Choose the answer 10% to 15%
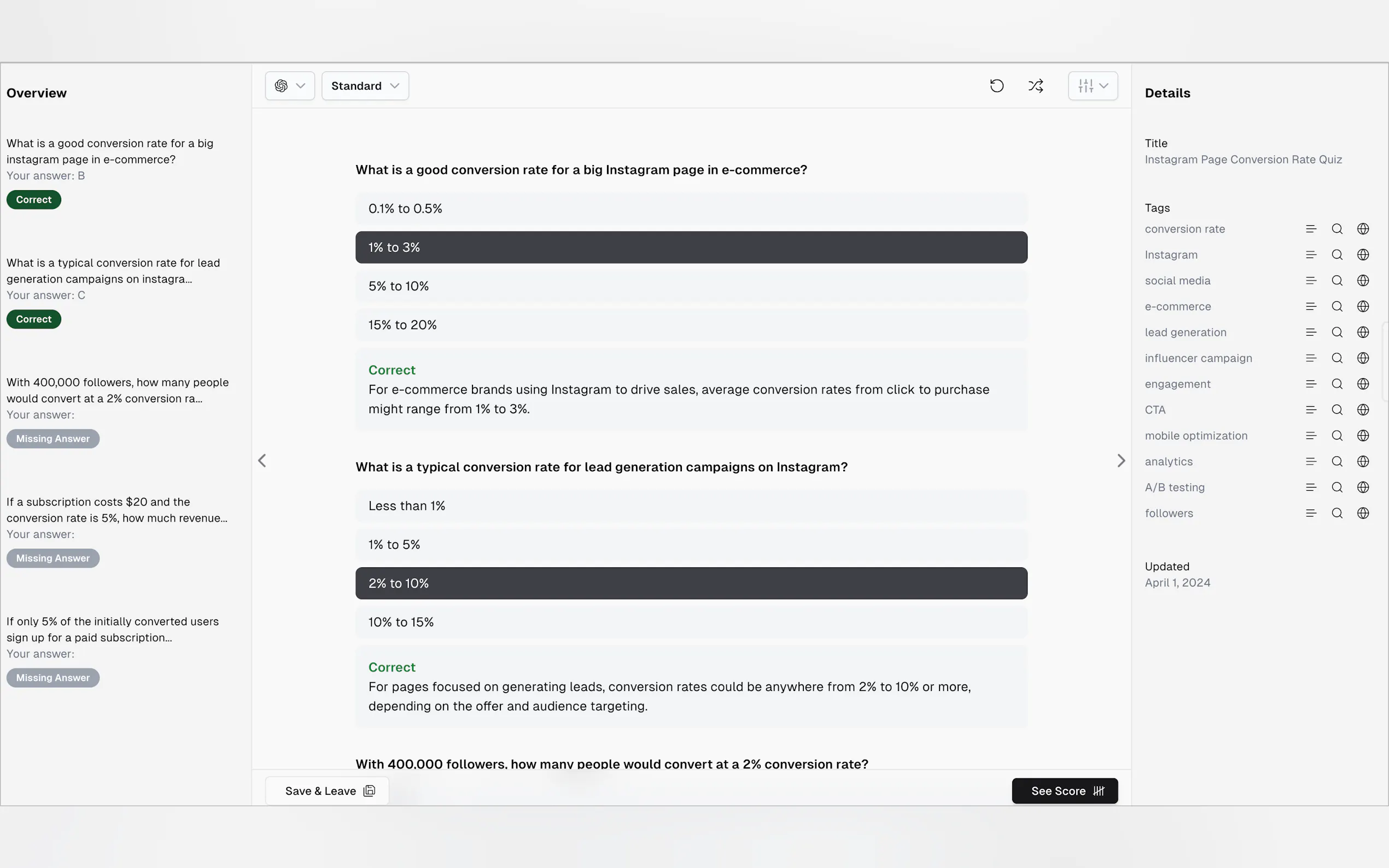The height and width of the screenshot is (868, 1389). [x=691, y=622]
